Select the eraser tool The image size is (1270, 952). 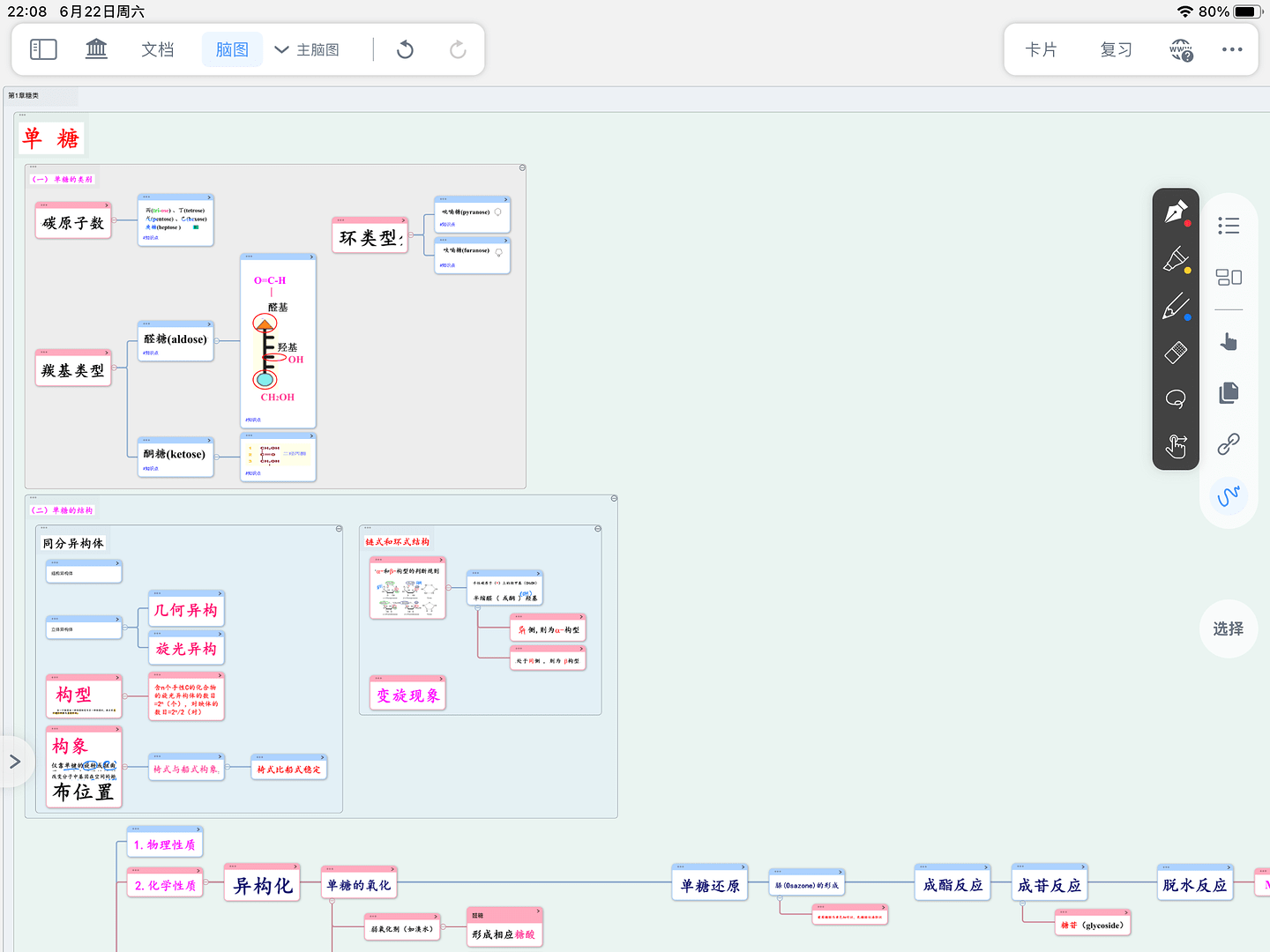pyautogui.click(x=1176, y=353)
